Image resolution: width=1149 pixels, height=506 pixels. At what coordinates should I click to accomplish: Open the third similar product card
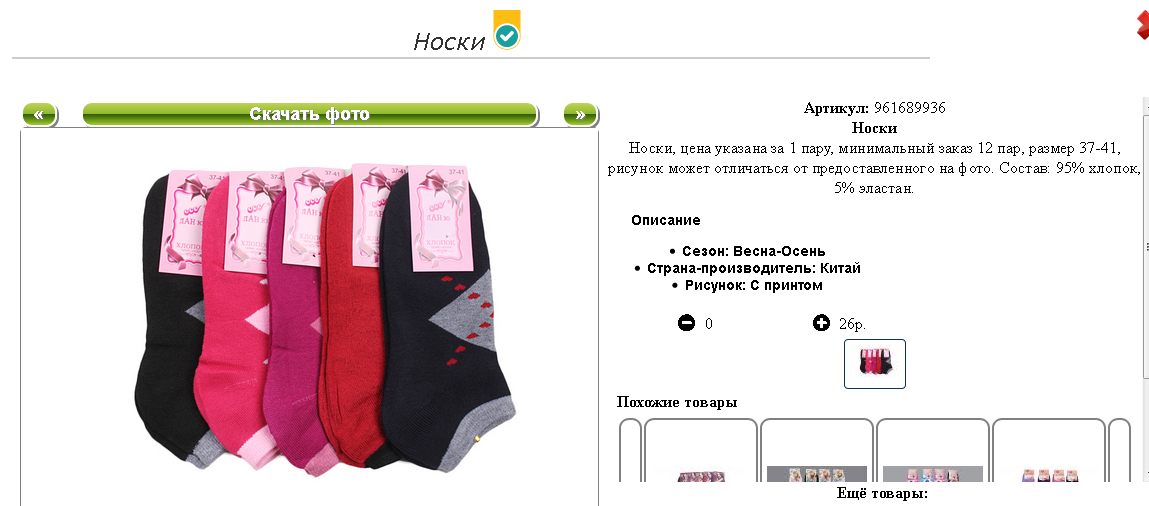[933, 450]
